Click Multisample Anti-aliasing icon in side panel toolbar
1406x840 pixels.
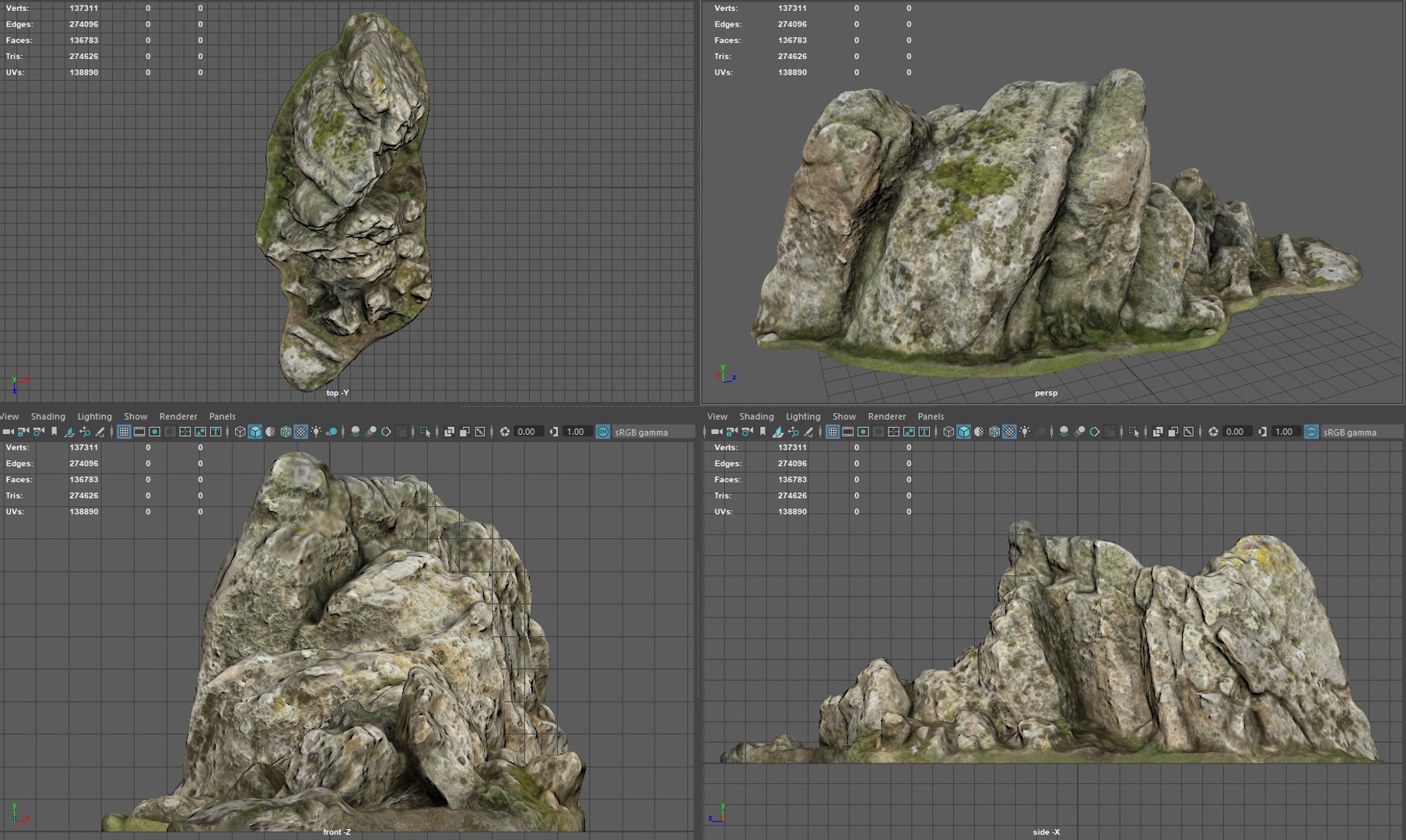[1095, 432]
